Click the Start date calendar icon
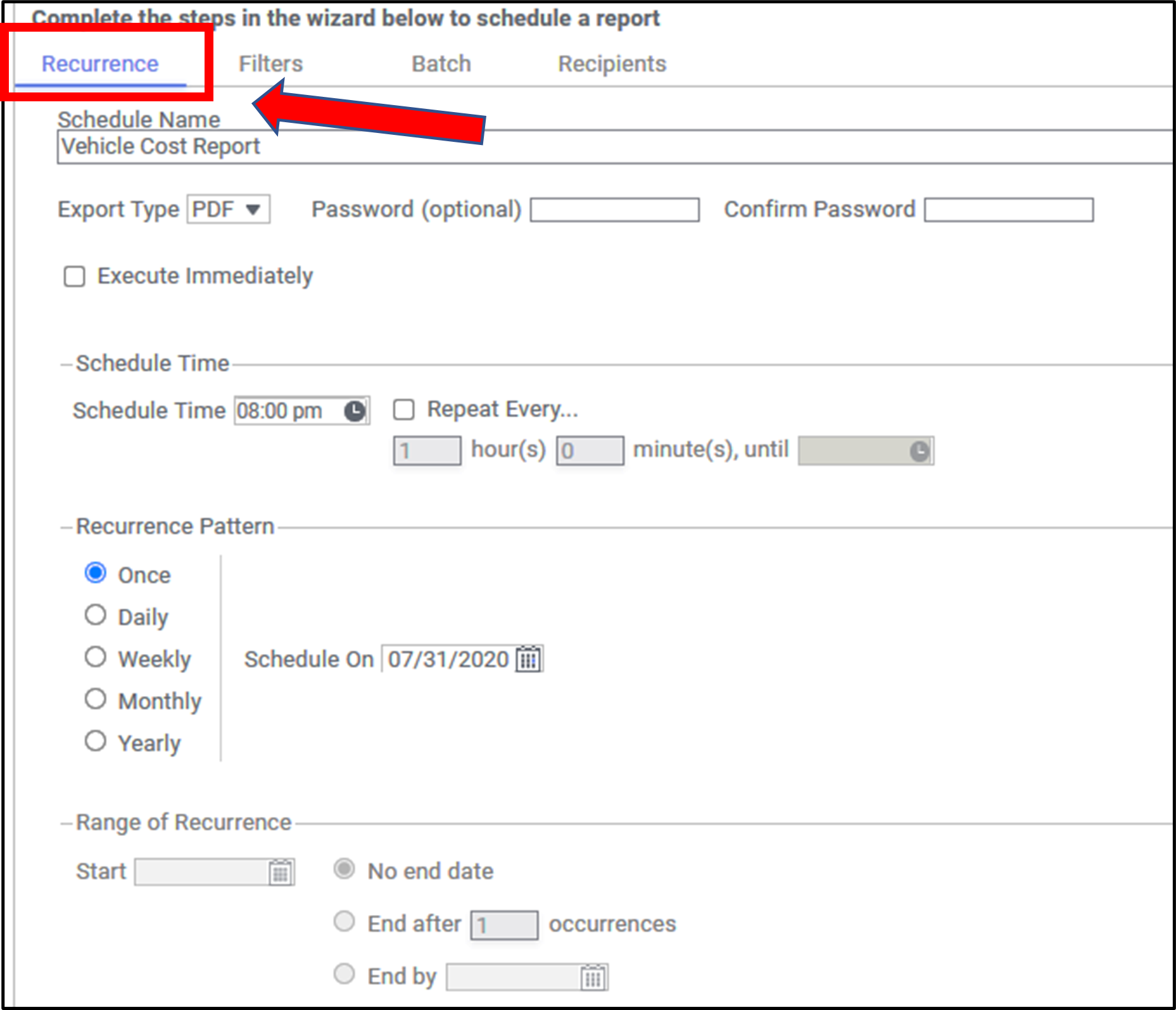1176x1010 pixels. tap(281, 873)
